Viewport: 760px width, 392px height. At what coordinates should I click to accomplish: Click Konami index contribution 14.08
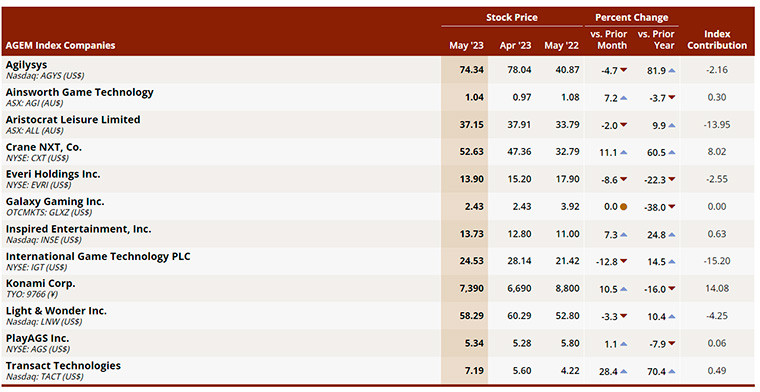(717, 289)
